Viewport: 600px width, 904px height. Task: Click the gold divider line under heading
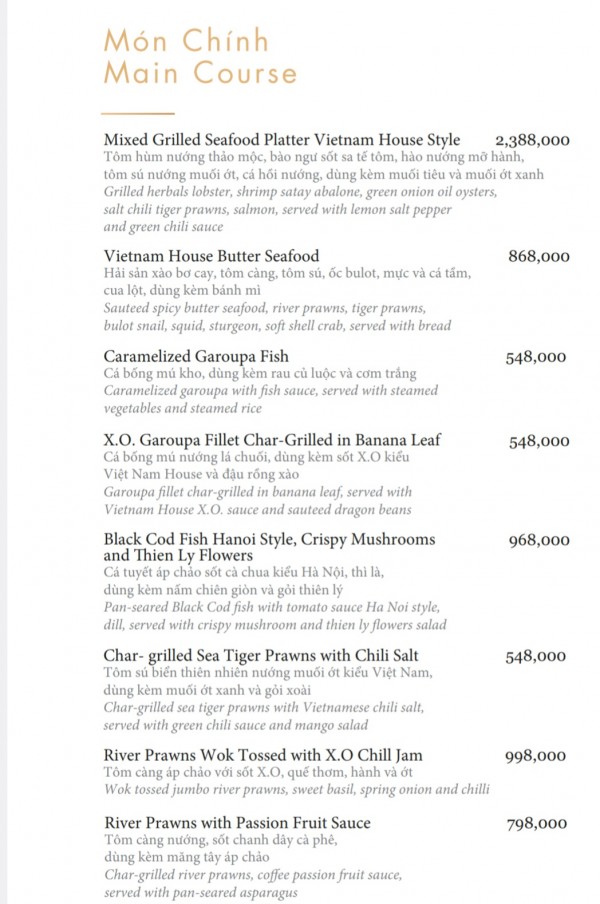(x=139, y=113)
